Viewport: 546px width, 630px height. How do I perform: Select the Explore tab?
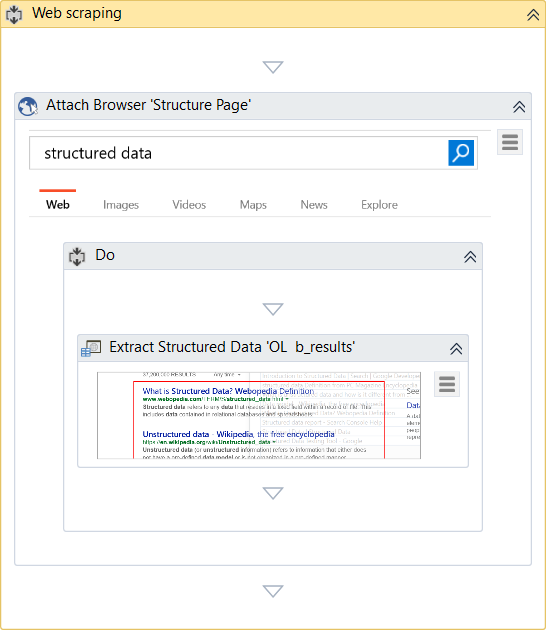click(x=379, y=205)
